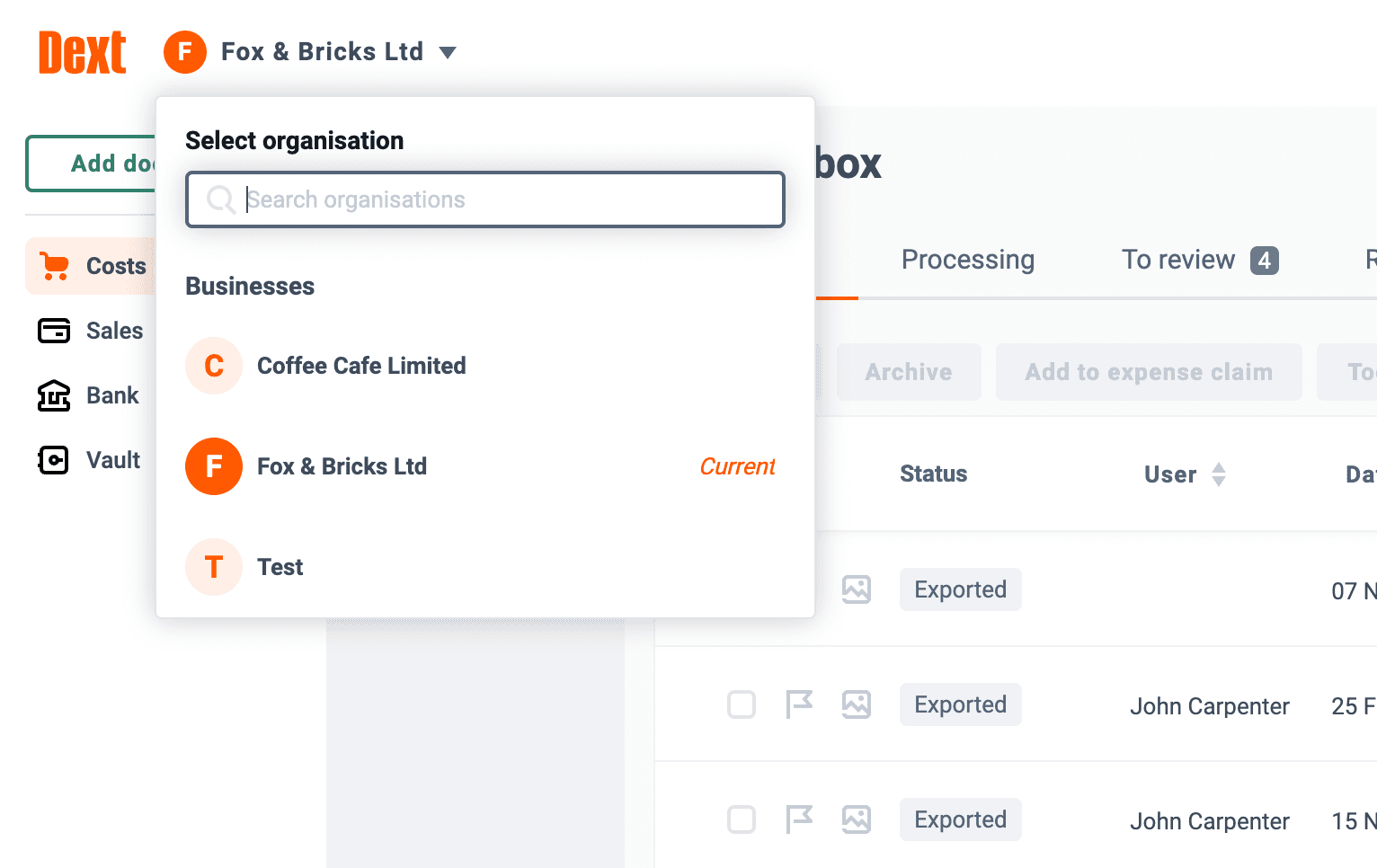Click the Archive button
The width and height of the screenshot is (1377, 868).
pyautogui.click(x=909, y=372)
